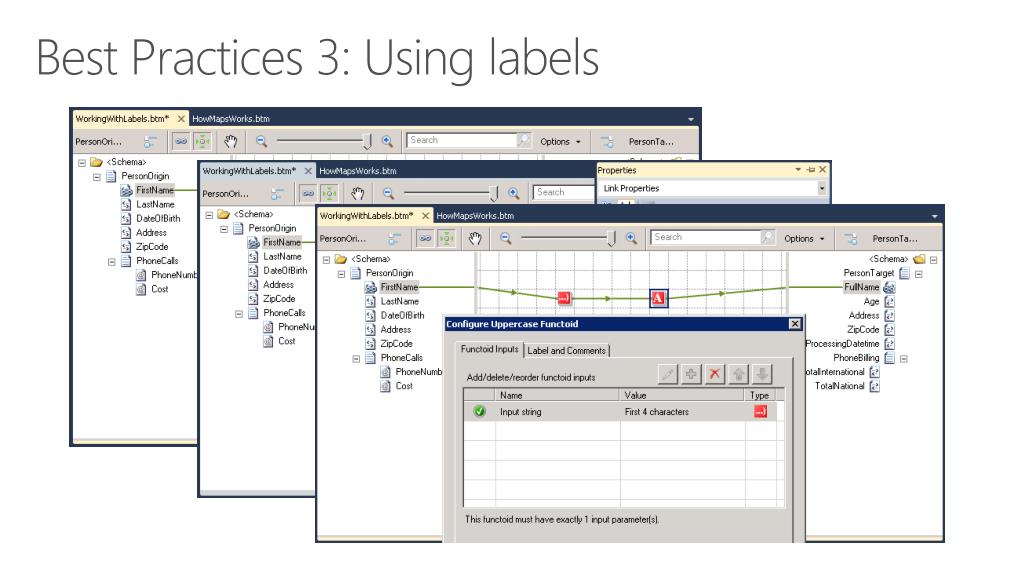
Task: Select the ProcessingDatetime node in the destination tree
Action: click(x=842, y=344)
